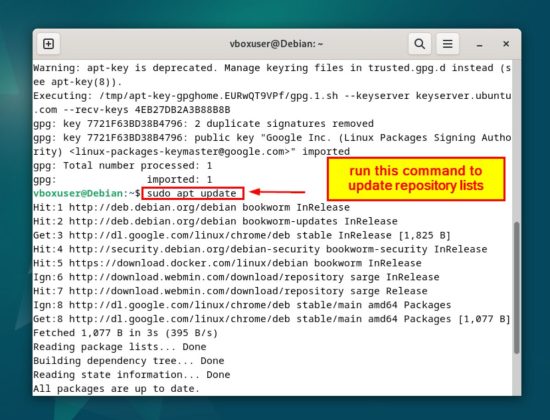Viewport: 550px width, 420px height.
Task: Click the linux-packages-keymaster@google.com email text
Action: (182, 152)
